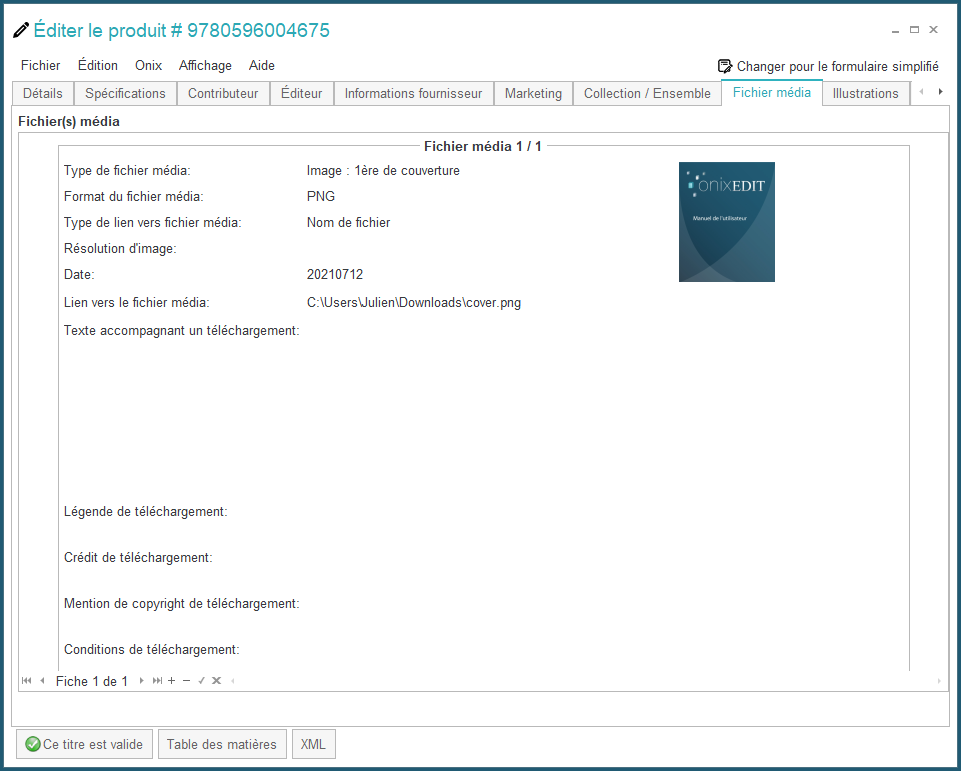Image resolution: width=961 pixels, height=771 pixels.
Task: Click Lien vers le fichier média label
Action: [137, 302]
